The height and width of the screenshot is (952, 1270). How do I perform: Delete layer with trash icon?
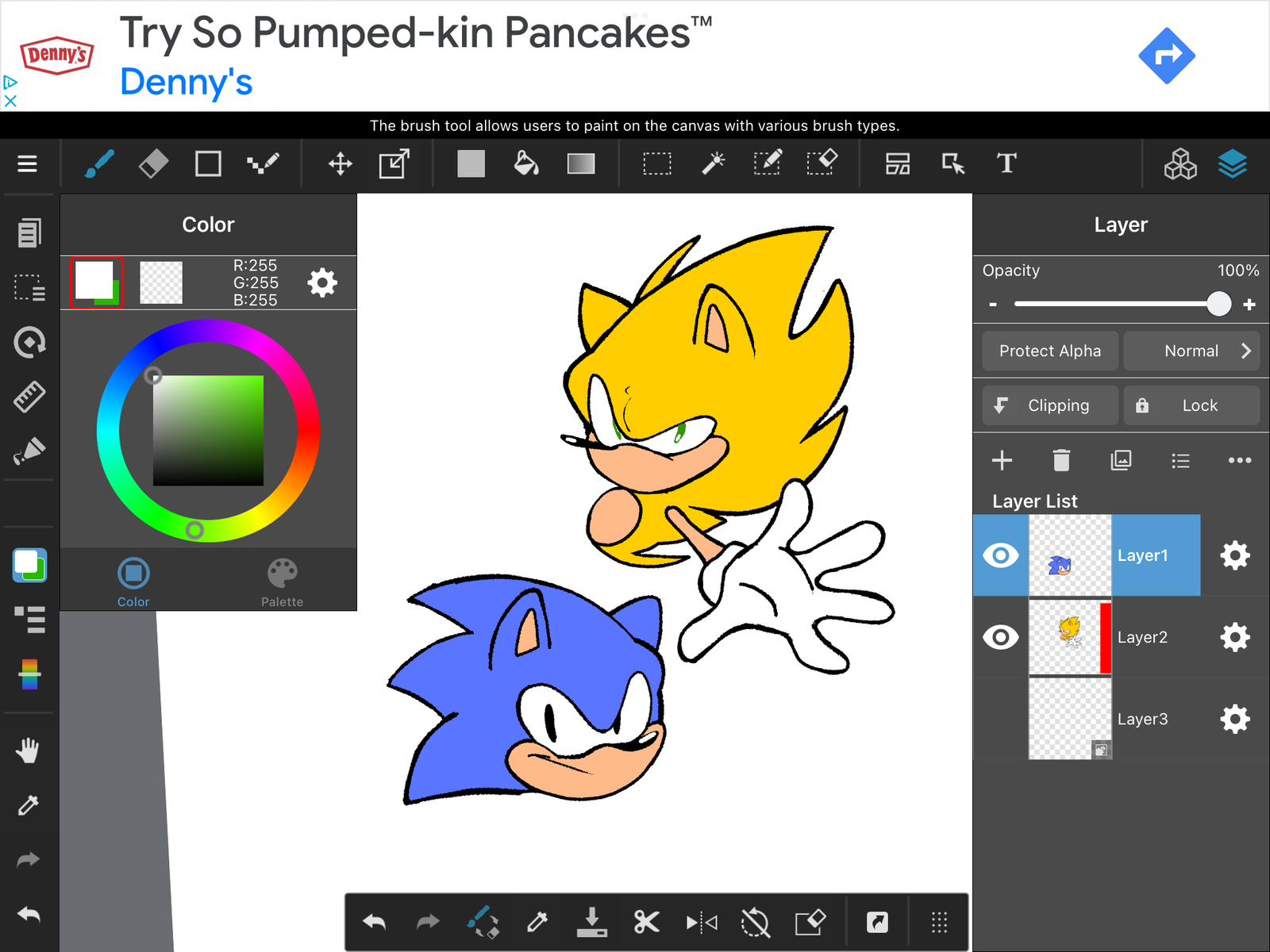(1061, 460)
